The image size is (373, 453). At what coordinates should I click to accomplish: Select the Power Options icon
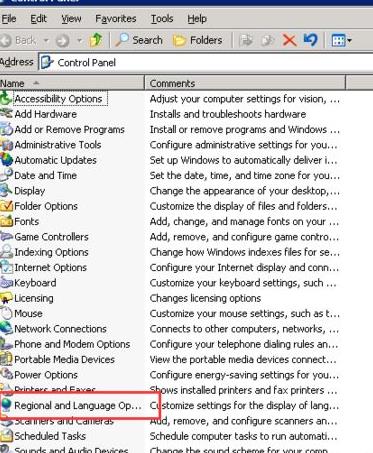pyautogui.click(x=6, y=375)
